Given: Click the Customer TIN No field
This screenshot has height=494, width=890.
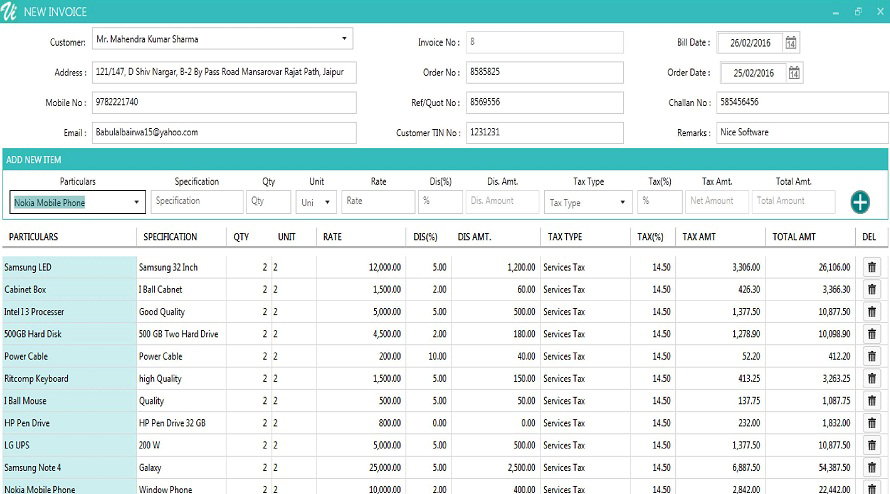Looking at the screenshot, I should [x=543, y=132].
